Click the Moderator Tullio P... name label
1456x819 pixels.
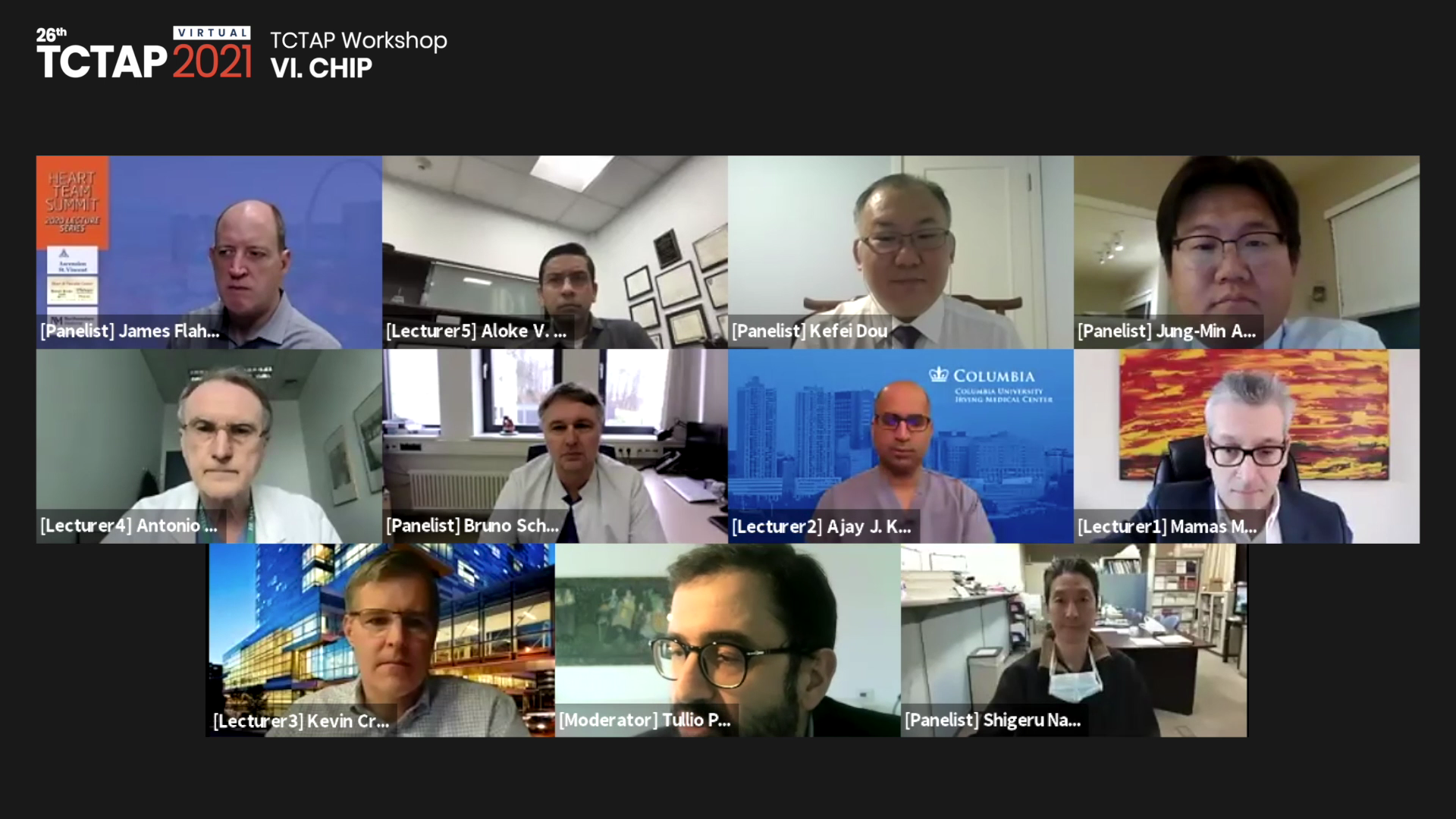point(645,720)
